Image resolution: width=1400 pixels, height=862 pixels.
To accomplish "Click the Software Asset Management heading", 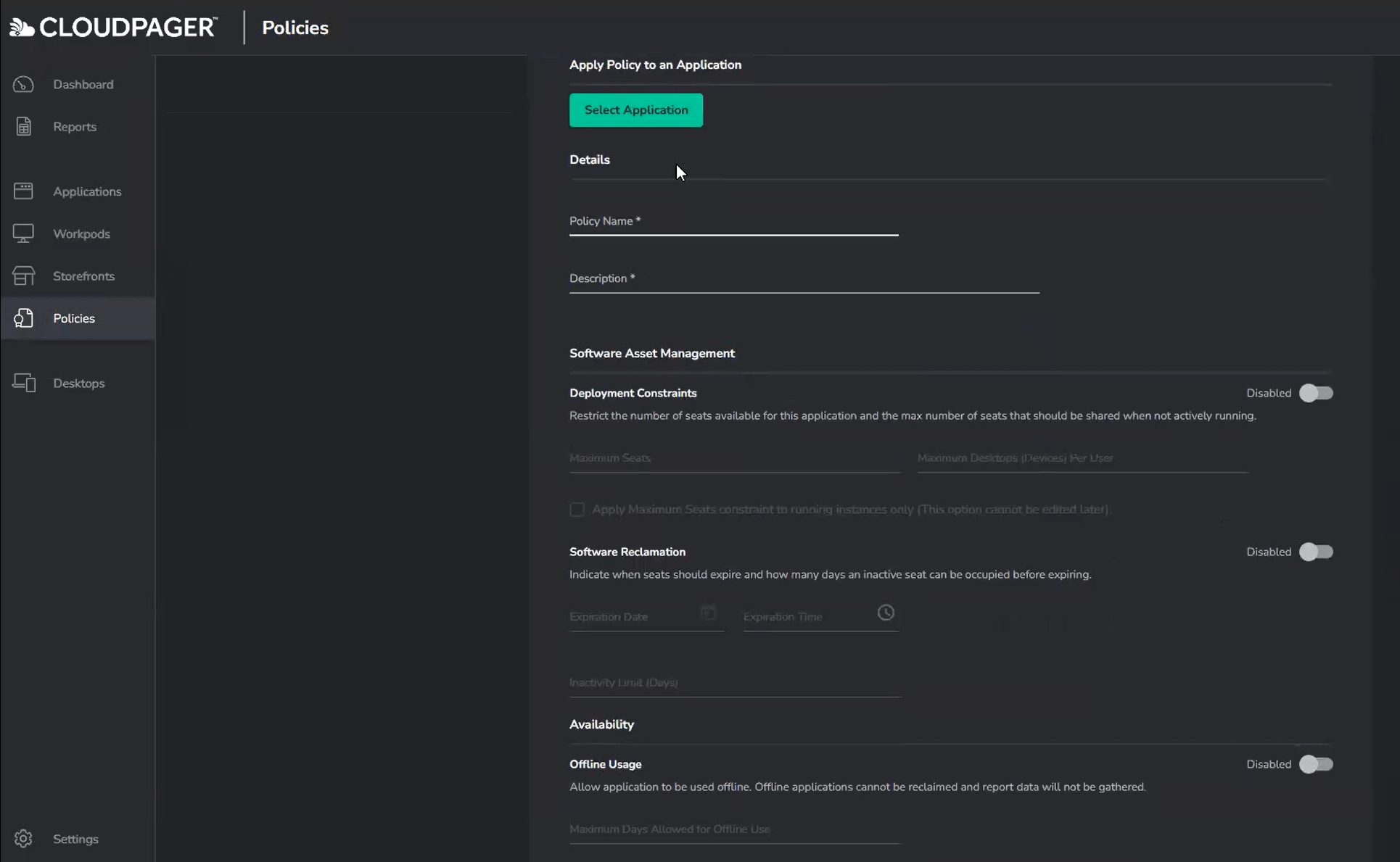I will click(652, 354).
